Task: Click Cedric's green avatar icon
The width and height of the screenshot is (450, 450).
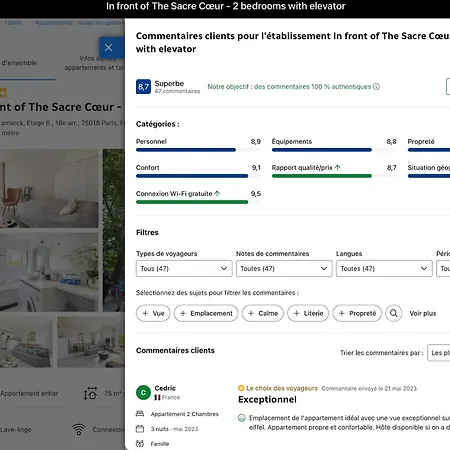Action: pos(143,392)
